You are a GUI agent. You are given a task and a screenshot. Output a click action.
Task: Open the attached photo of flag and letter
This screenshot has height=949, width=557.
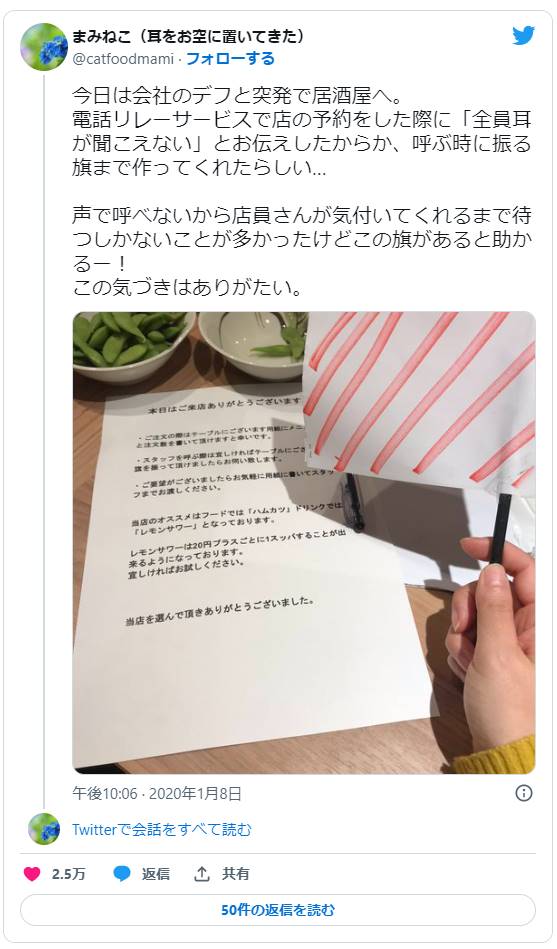[304, 543]
